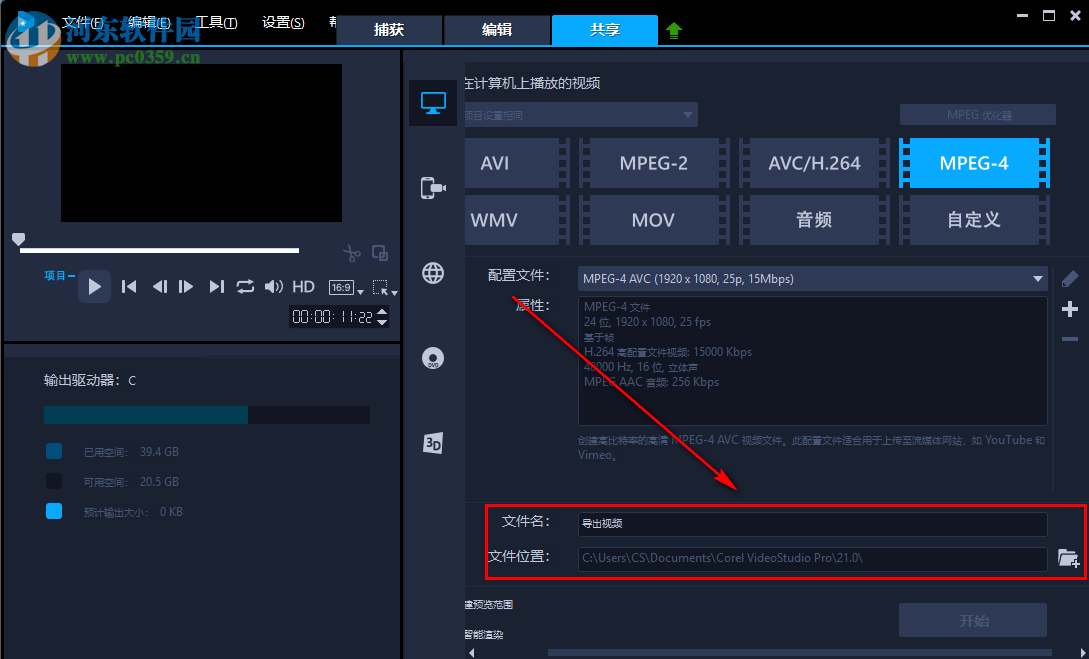Open the 配置文件 profile dropdown
Viewport: 1089px width, 659px height.
tap(812, 279)
